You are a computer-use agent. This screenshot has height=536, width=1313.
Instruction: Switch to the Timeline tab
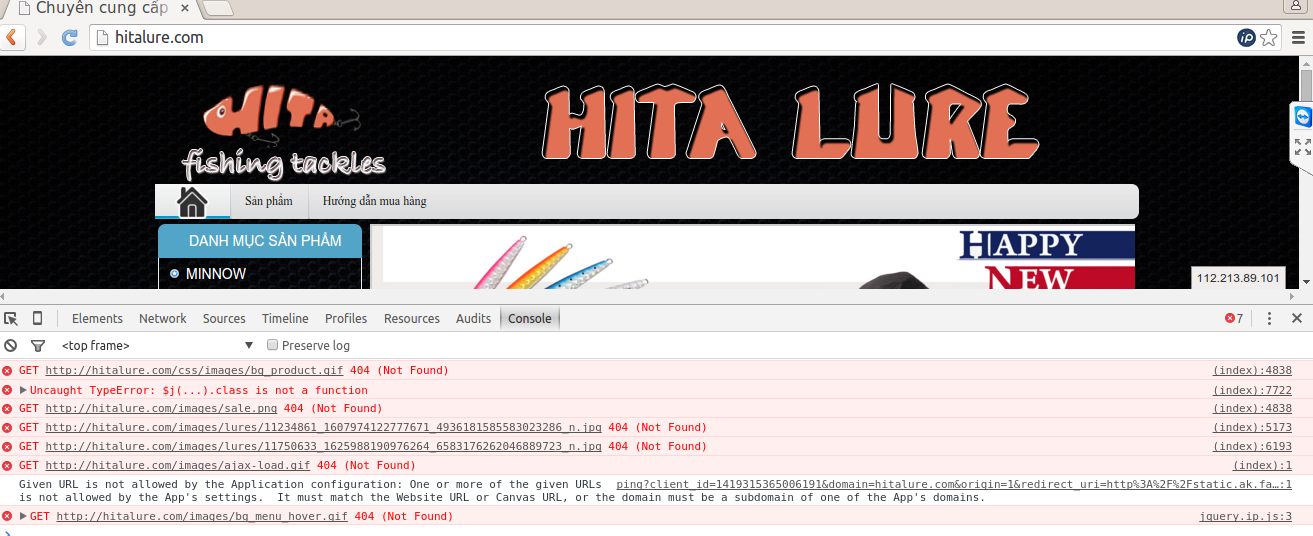285,318
